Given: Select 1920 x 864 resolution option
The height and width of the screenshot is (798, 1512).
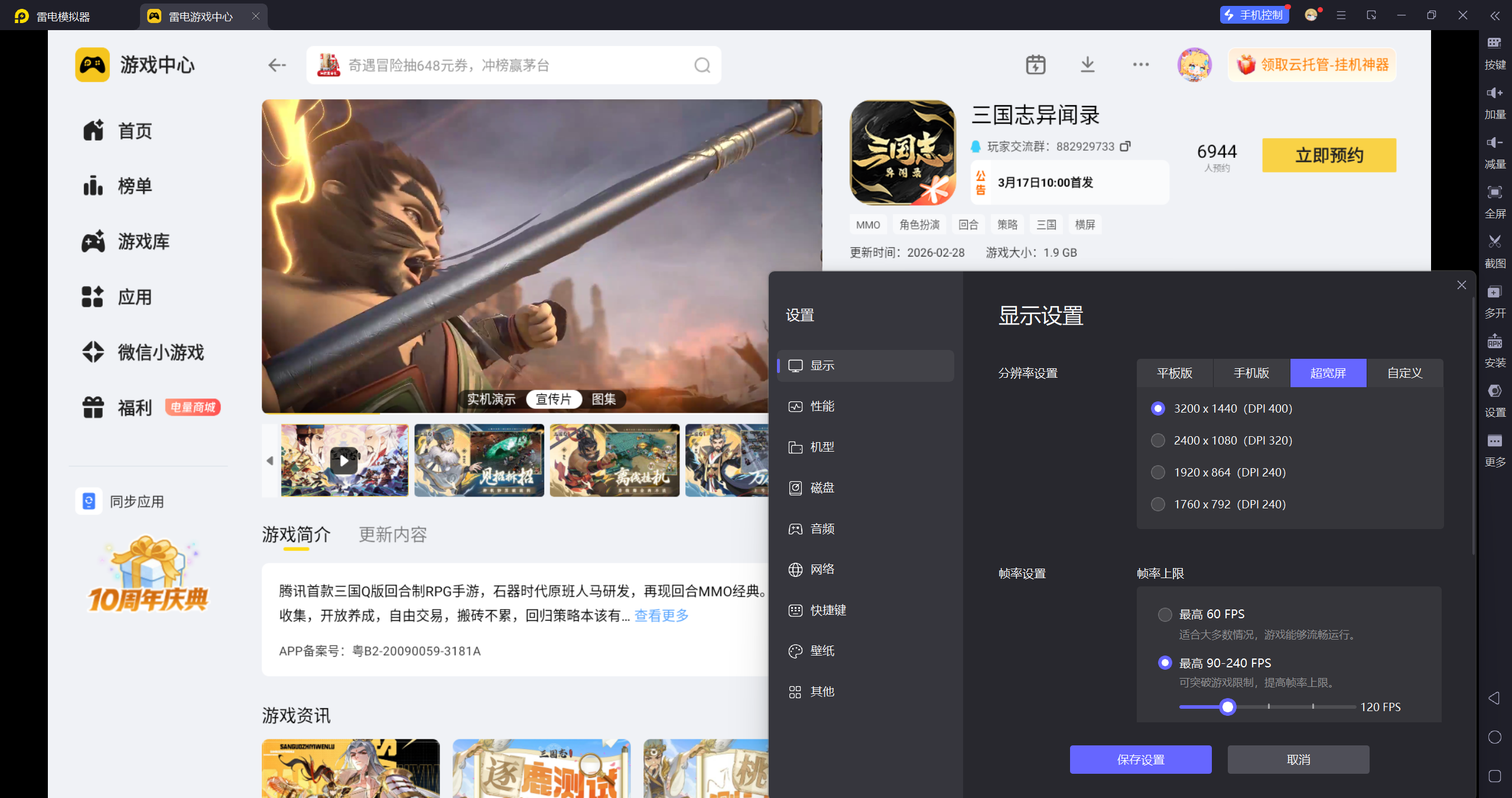Looking at the screenshot, I should point(1158,472).
